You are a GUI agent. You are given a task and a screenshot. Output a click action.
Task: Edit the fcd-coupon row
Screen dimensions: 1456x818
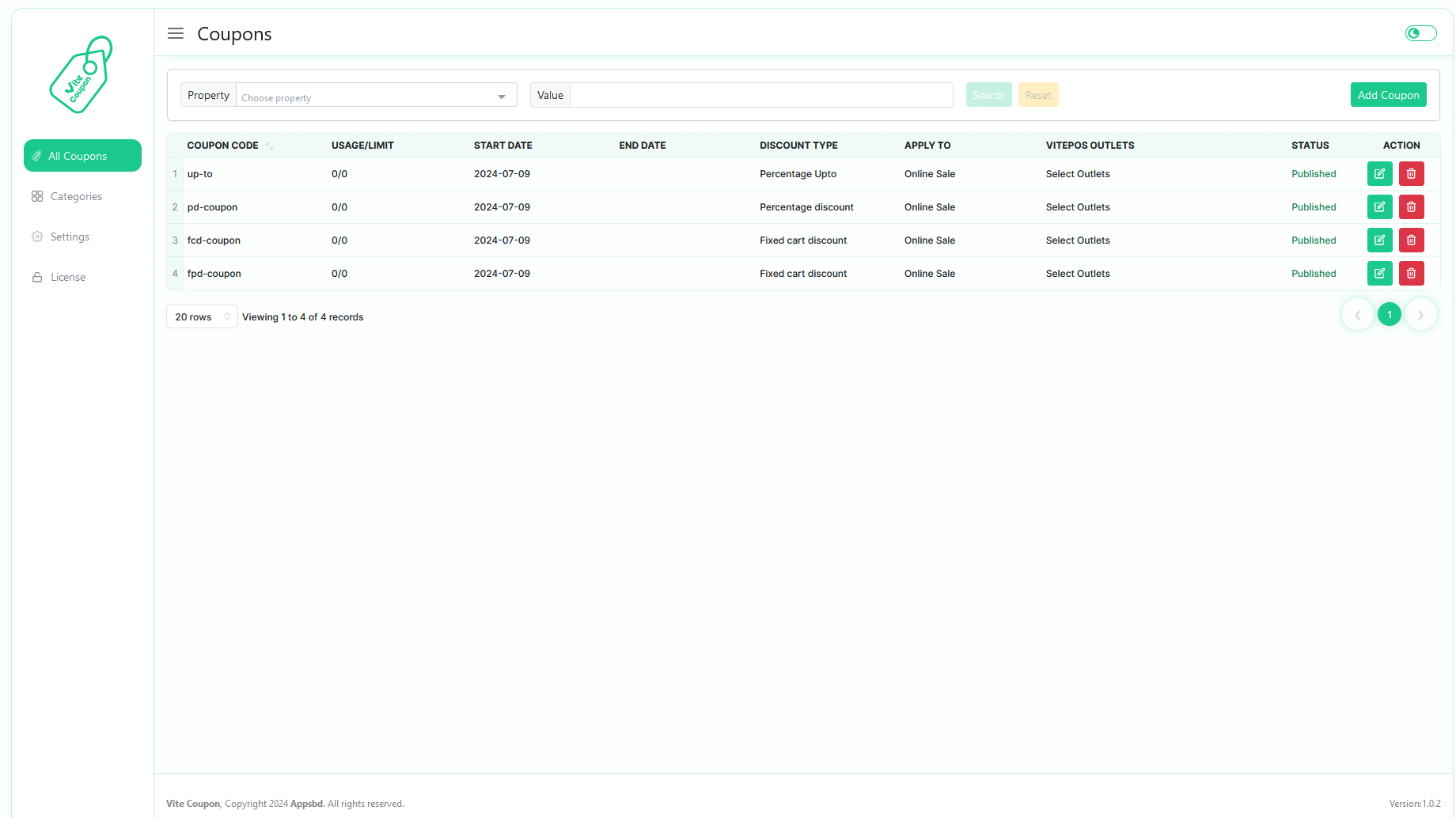click(x=1379, y=240)
